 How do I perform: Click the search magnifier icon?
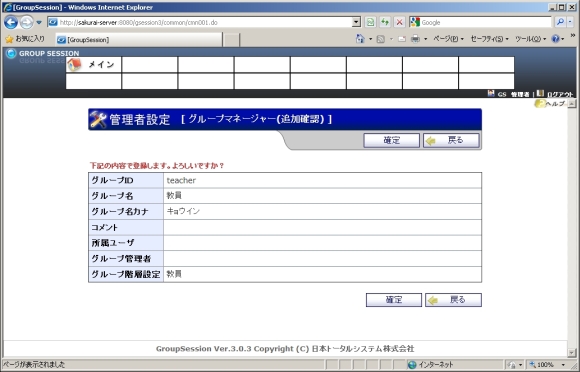[560, 22]
